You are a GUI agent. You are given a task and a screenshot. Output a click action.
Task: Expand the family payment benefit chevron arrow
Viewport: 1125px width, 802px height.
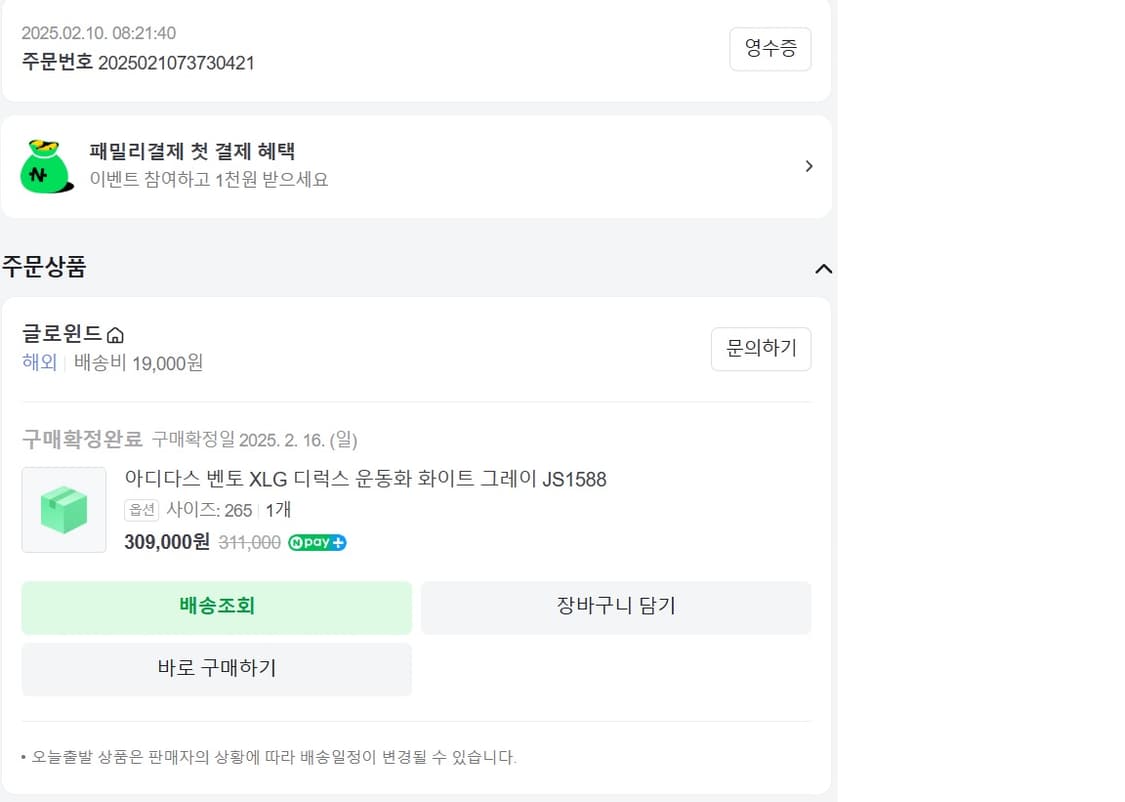point(809,166)
